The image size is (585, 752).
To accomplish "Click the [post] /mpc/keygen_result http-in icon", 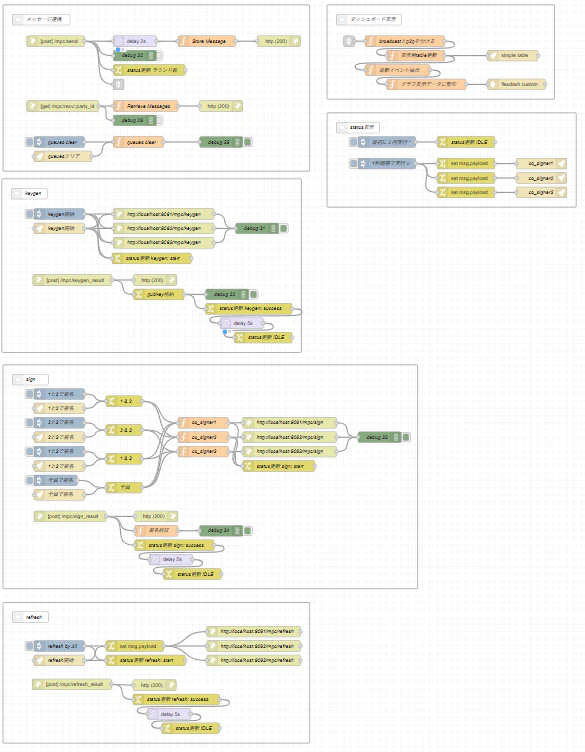I will (x=38, y=280).
